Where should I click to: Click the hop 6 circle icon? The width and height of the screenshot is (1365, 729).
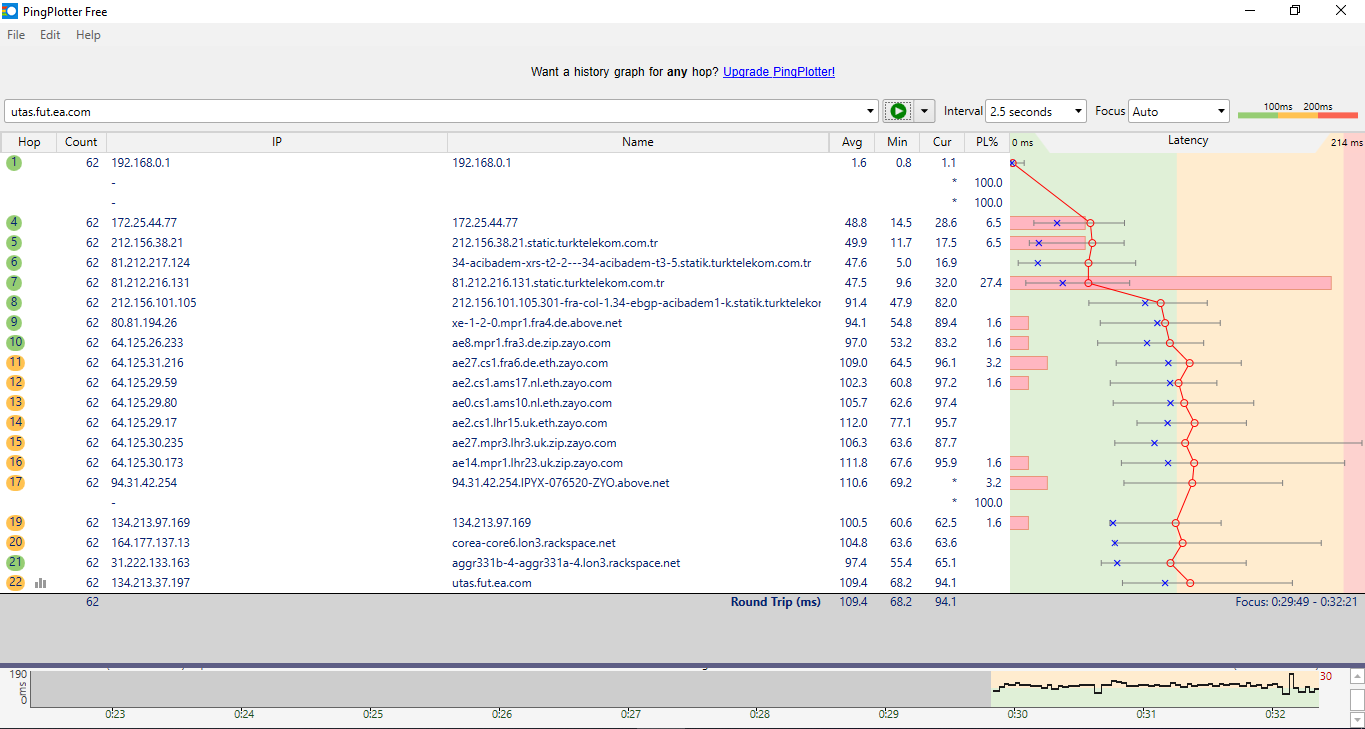point(14,262)
